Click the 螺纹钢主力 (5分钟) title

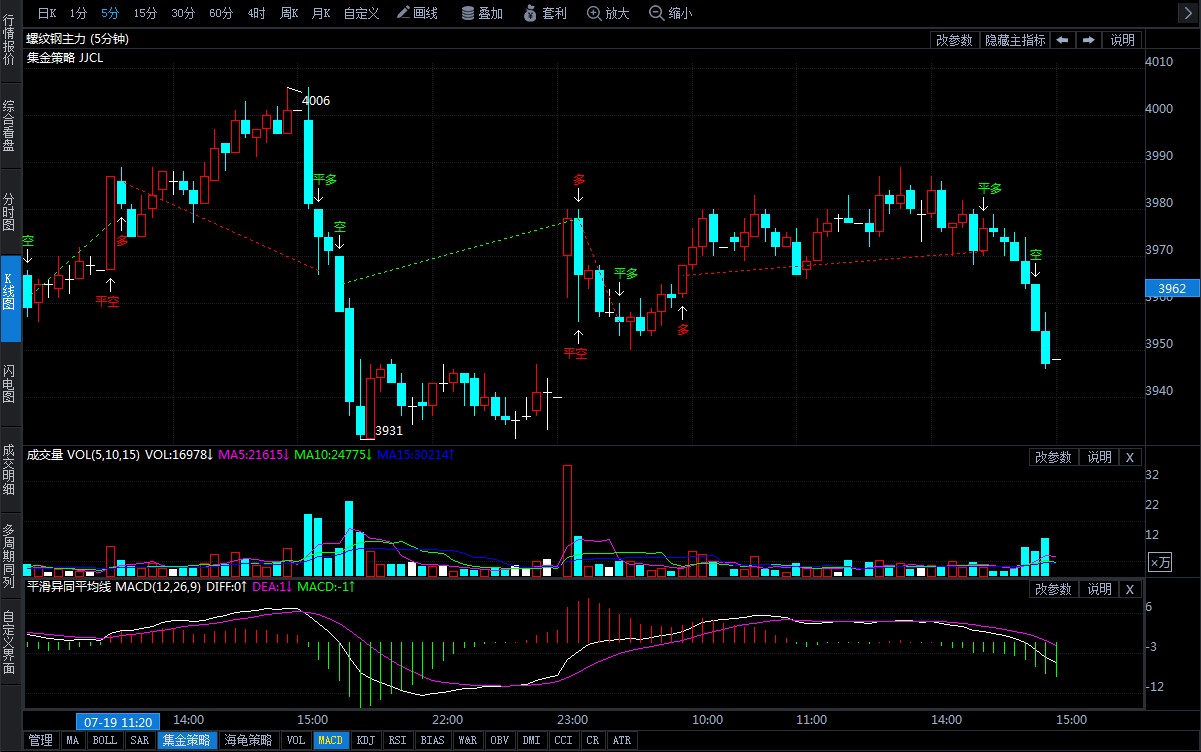click(77, 39)
